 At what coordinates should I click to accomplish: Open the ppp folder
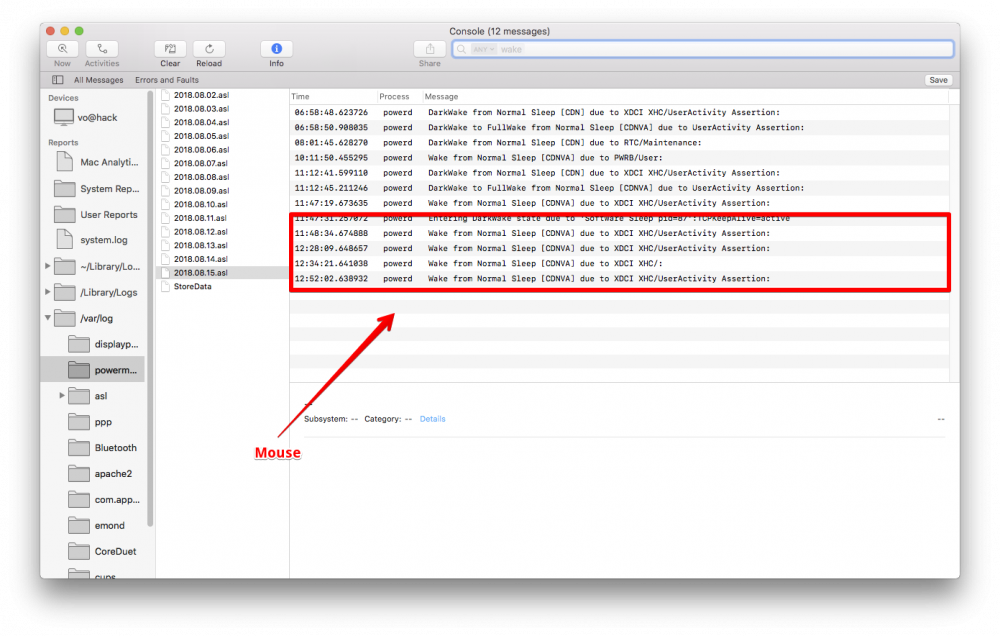(91, 422)
